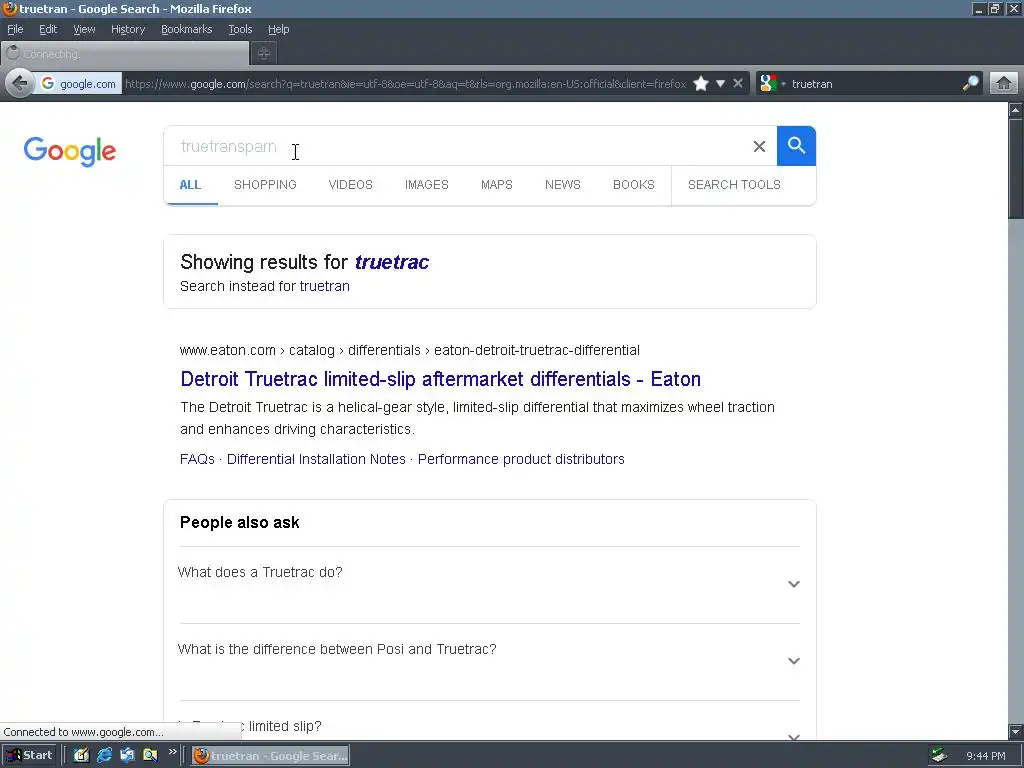Screen dimensions: 1024x768
Task: Clear the Google search box with the X
Action: point(759,146)
